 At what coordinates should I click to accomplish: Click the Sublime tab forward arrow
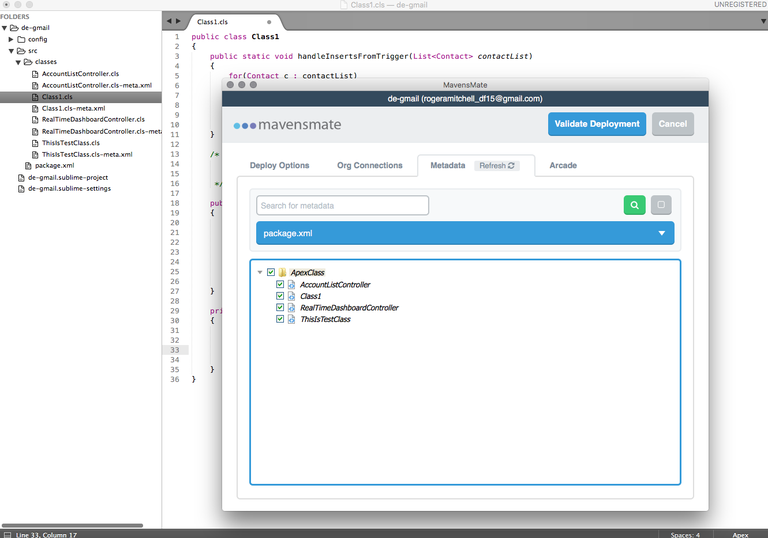click(x=178, y=21)
